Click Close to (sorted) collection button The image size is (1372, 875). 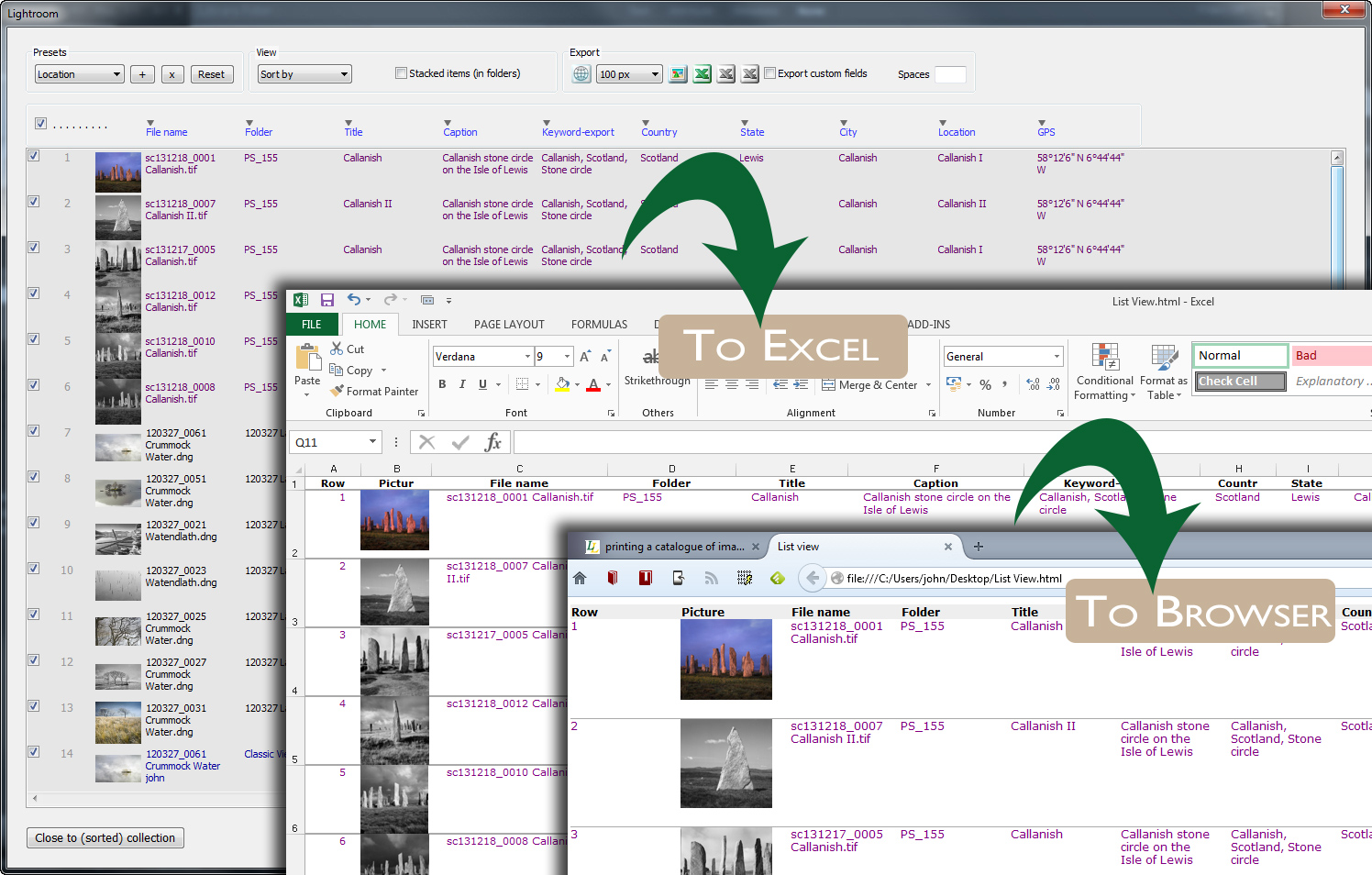point(105,837)
